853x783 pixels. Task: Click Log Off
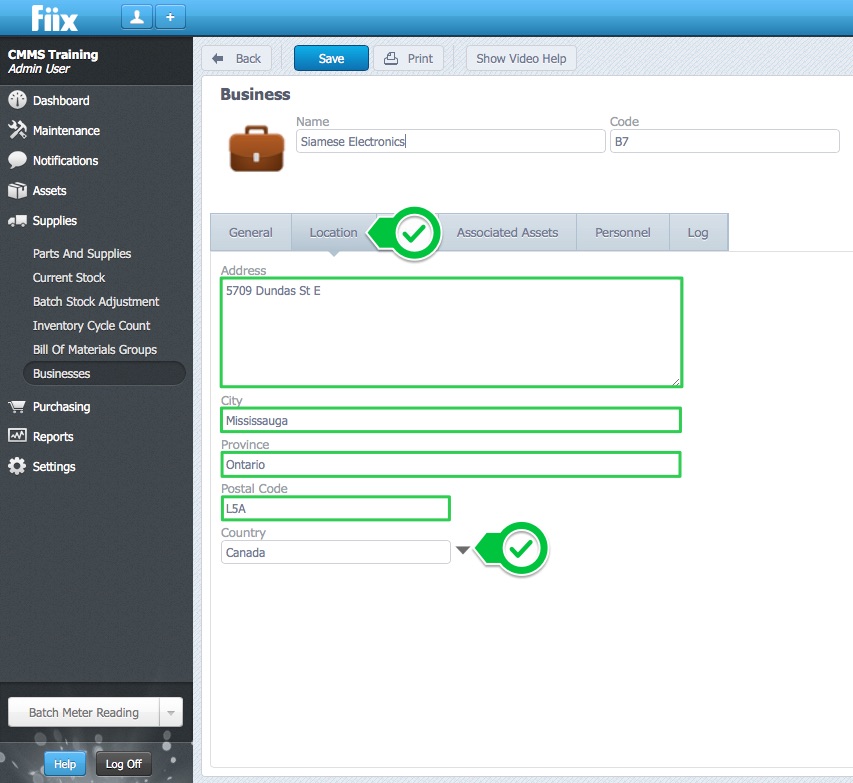tap(123, 764)
